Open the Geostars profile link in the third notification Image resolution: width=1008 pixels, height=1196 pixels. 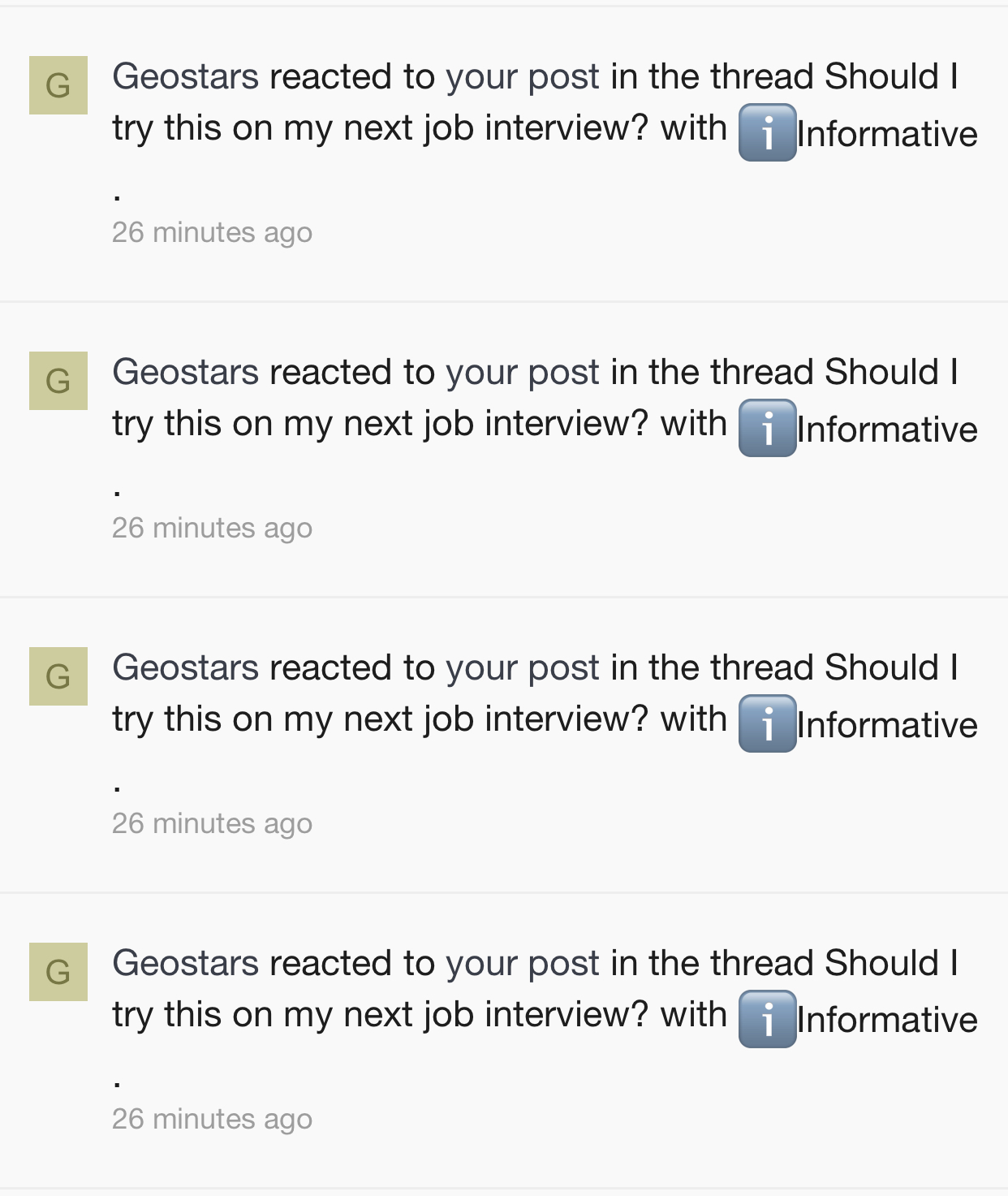tap(186, 668)
